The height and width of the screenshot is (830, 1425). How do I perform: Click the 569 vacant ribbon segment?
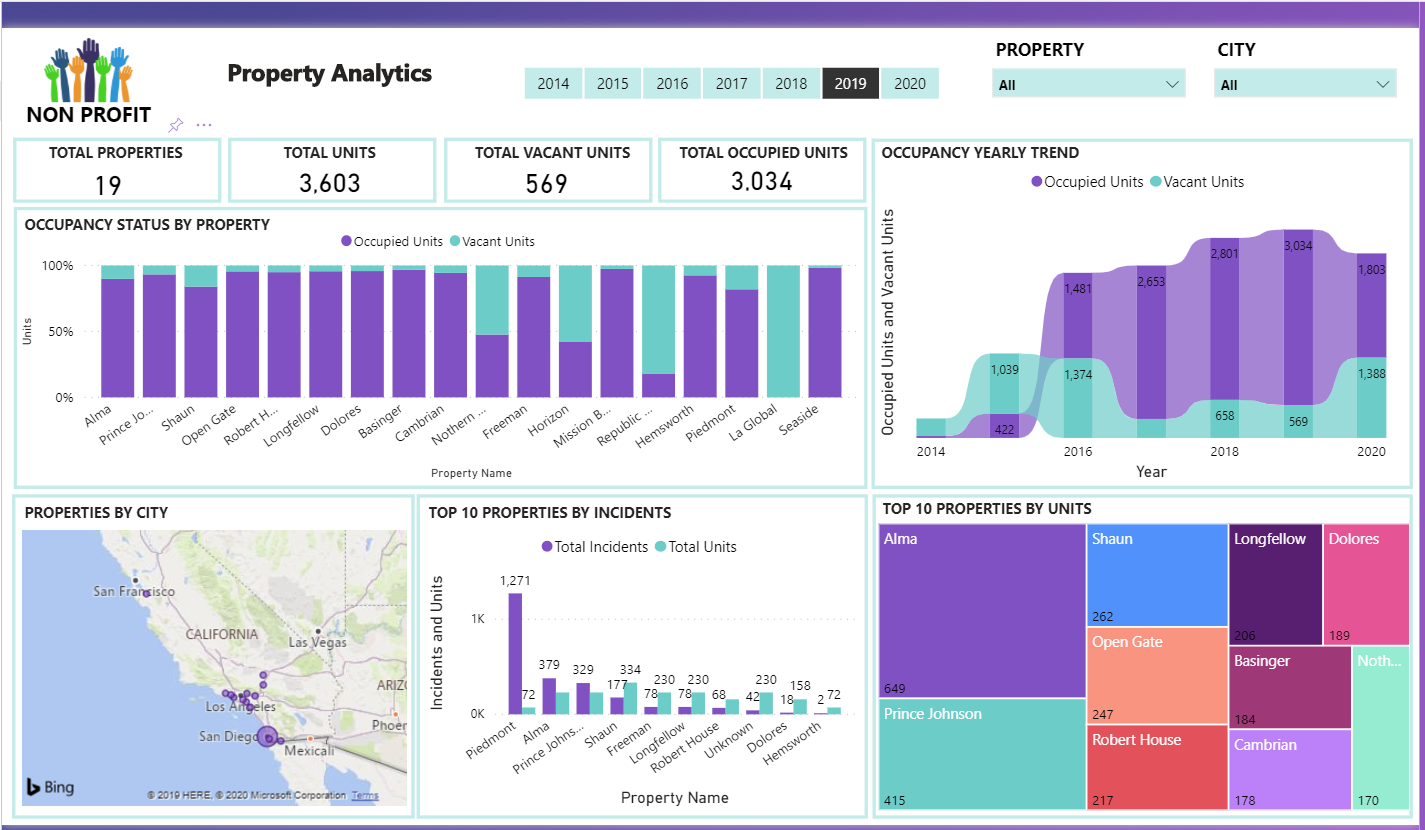[x=1298, y=421]
